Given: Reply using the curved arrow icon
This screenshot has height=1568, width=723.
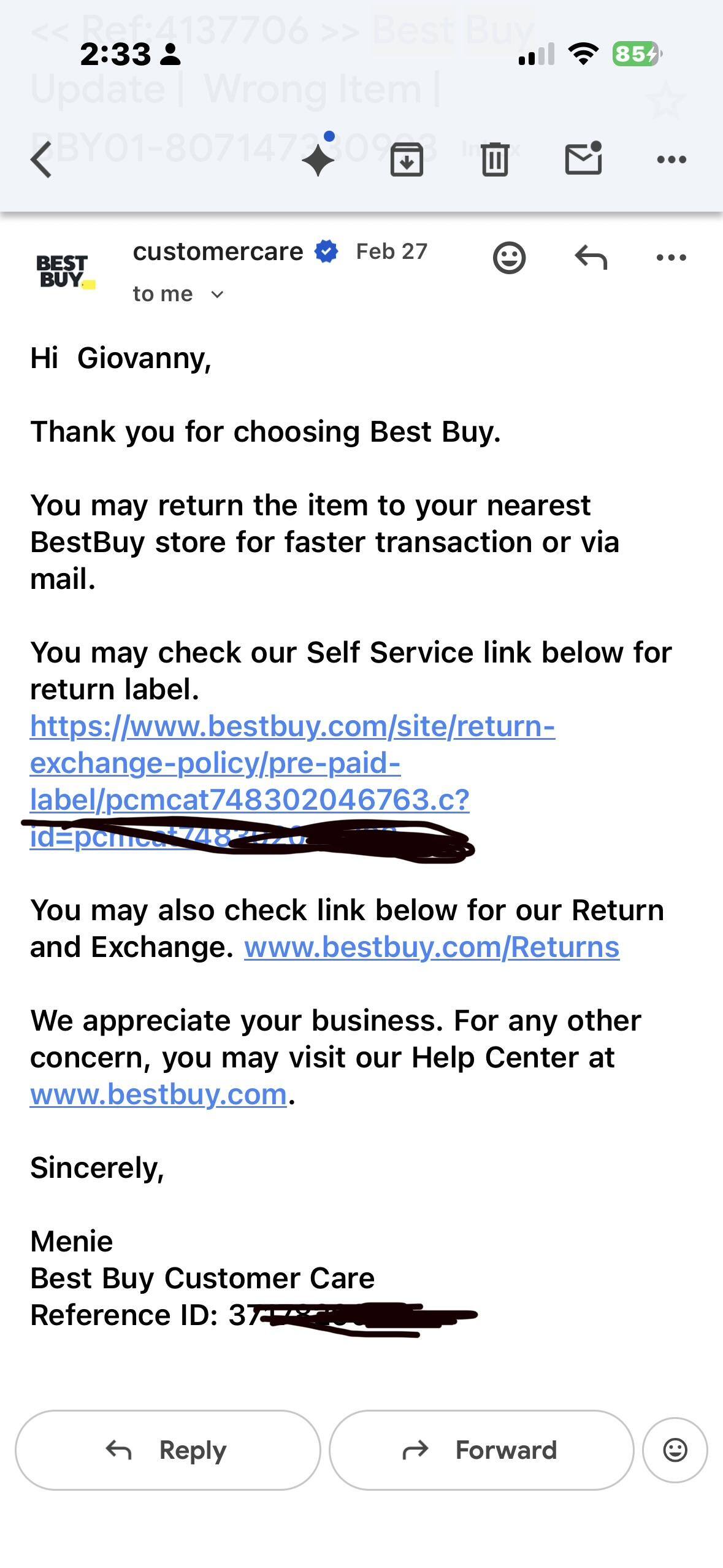Looking at the screenshot, I should coord(591,257).
